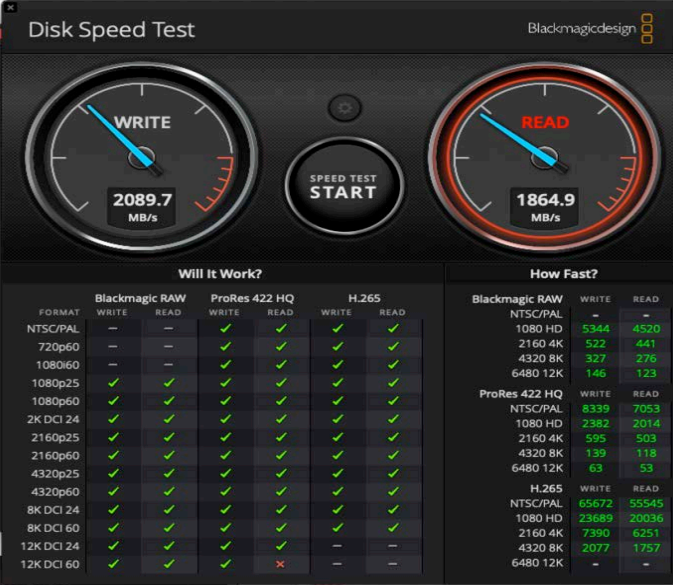Click ProRes 1080 HD read value 2014

pos(646,424)
